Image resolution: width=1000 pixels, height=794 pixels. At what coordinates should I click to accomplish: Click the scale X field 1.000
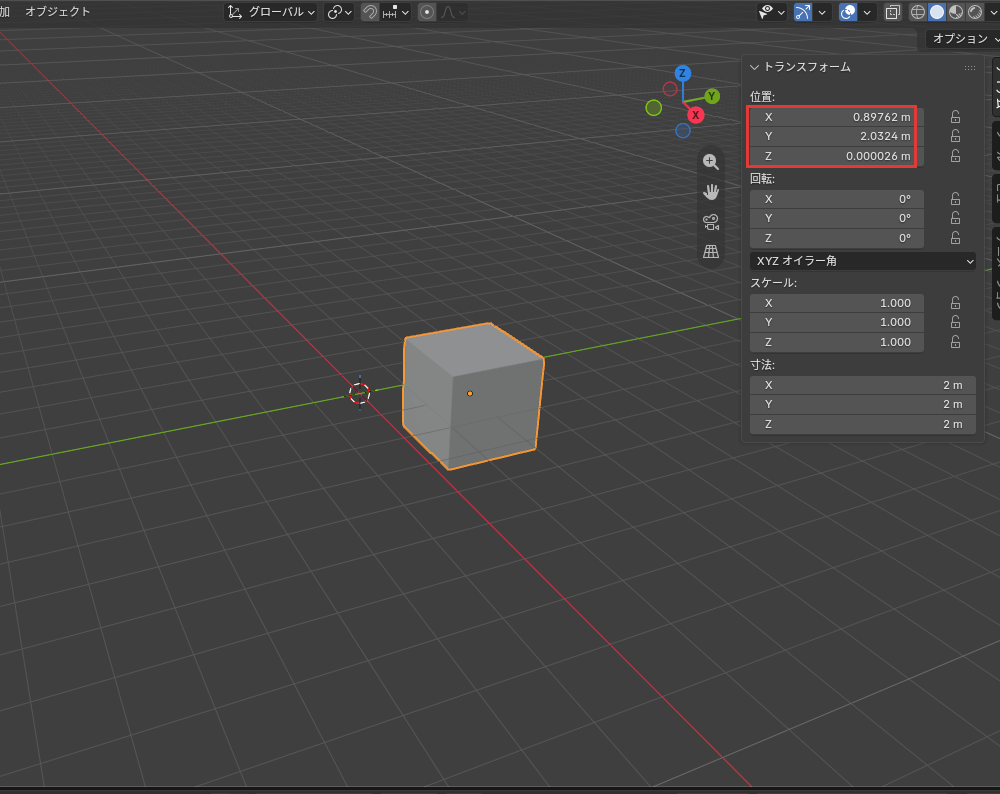[836, 303]
